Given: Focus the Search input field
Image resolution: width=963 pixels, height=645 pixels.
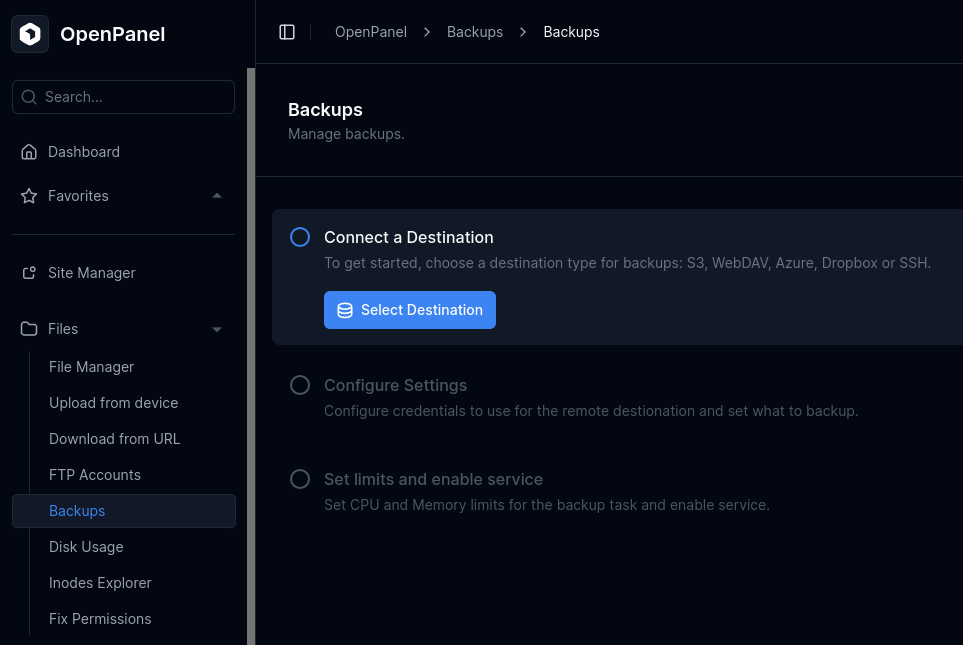Looking at the screenshot, I should click(135, 97).
